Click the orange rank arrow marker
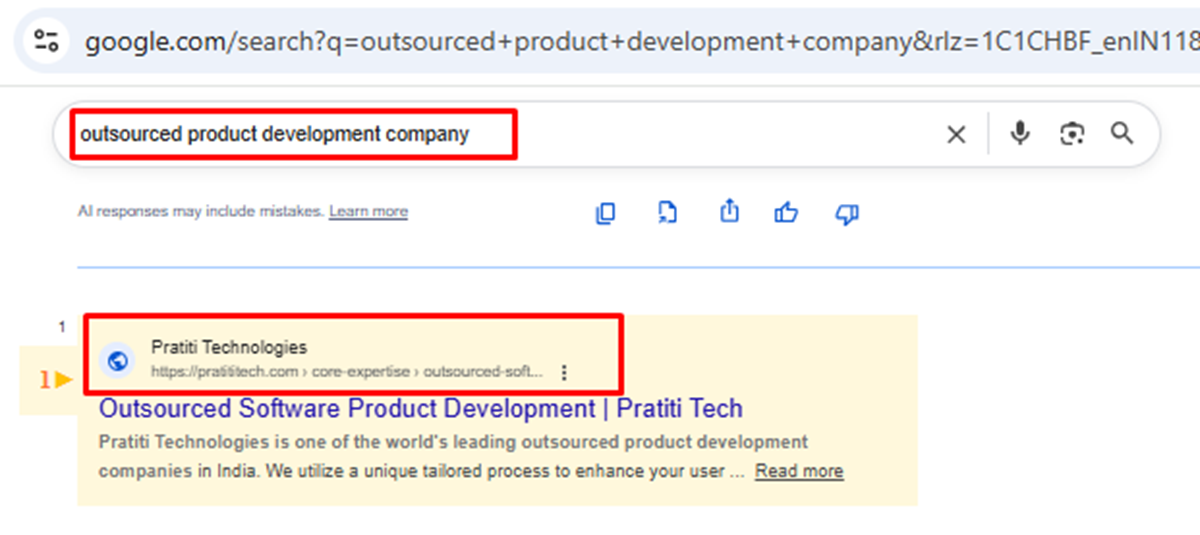 (x=62, y=380)
